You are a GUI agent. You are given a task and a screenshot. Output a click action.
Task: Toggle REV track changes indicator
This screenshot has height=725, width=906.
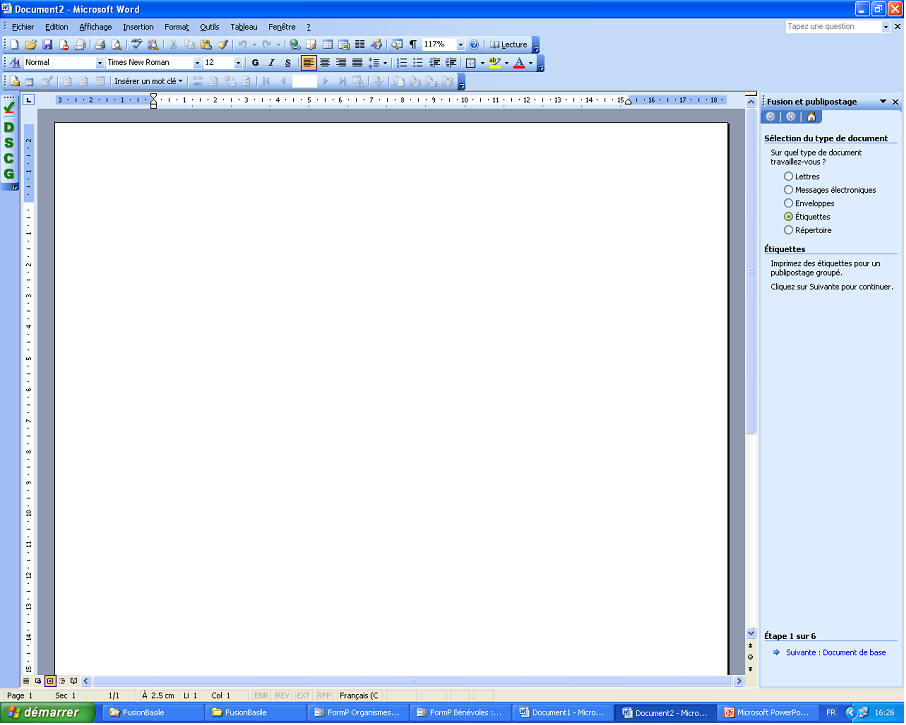pos(282,696)
